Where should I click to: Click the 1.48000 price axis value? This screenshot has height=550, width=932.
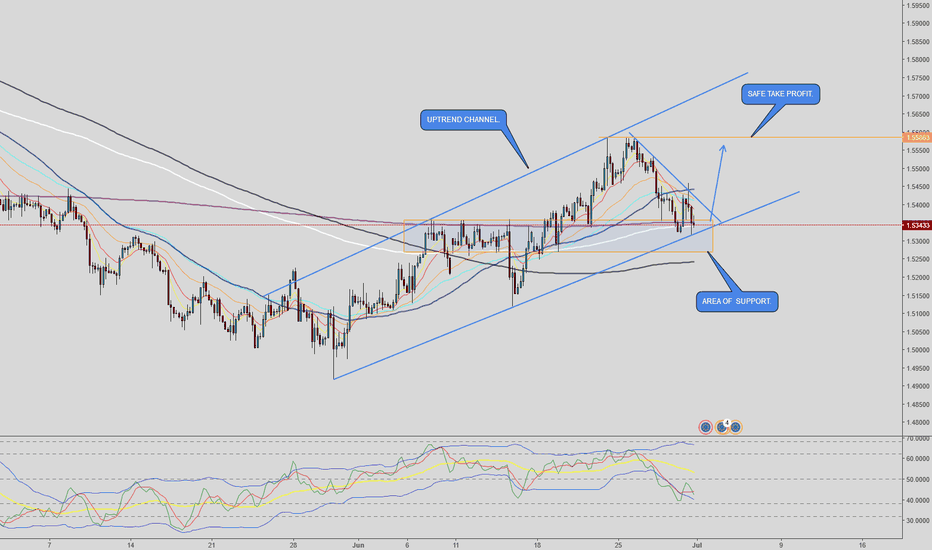(x=918, y=423)
